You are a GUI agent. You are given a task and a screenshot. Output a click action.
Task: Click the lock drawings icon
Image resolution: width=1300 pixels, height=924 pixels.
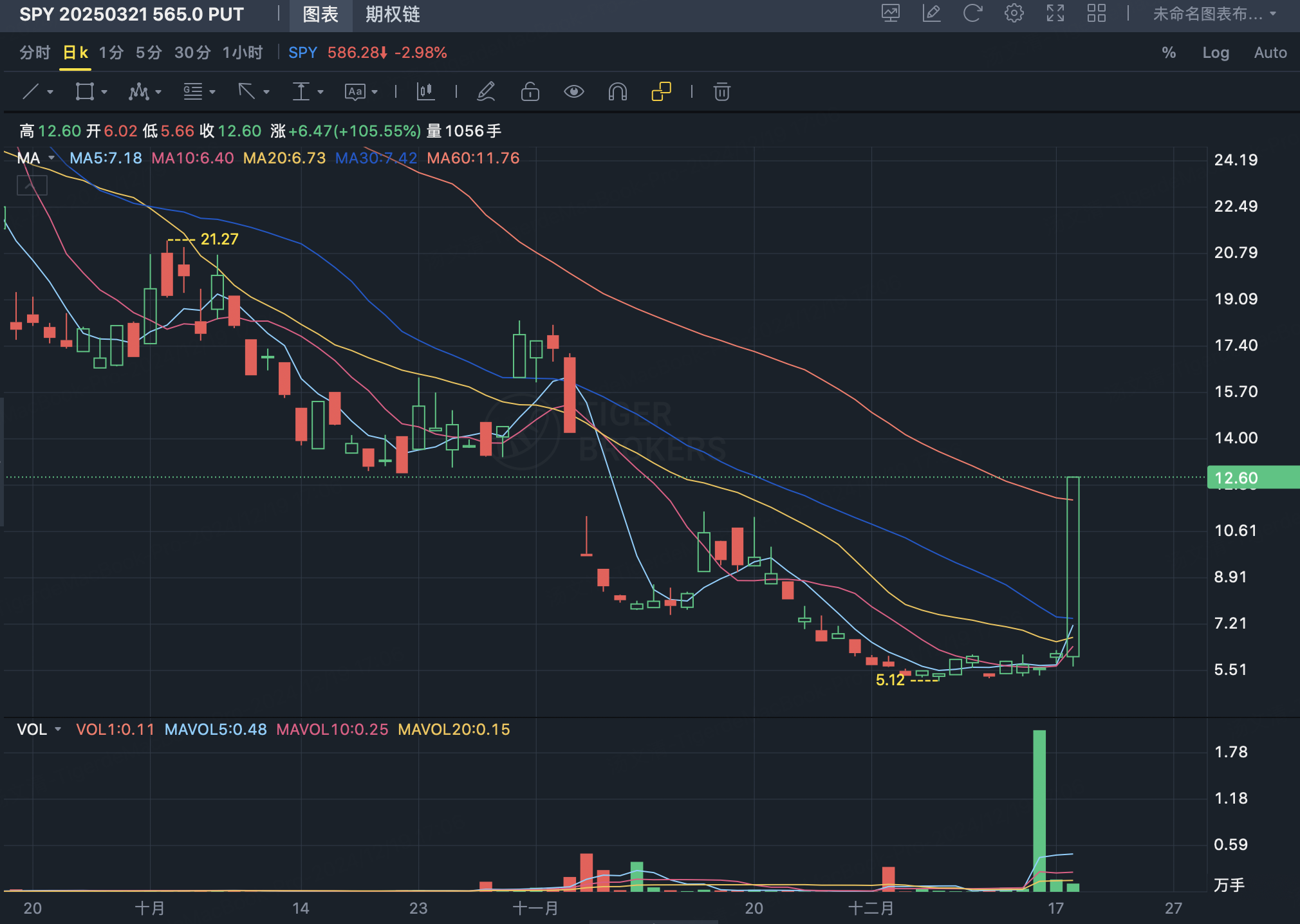530,92
